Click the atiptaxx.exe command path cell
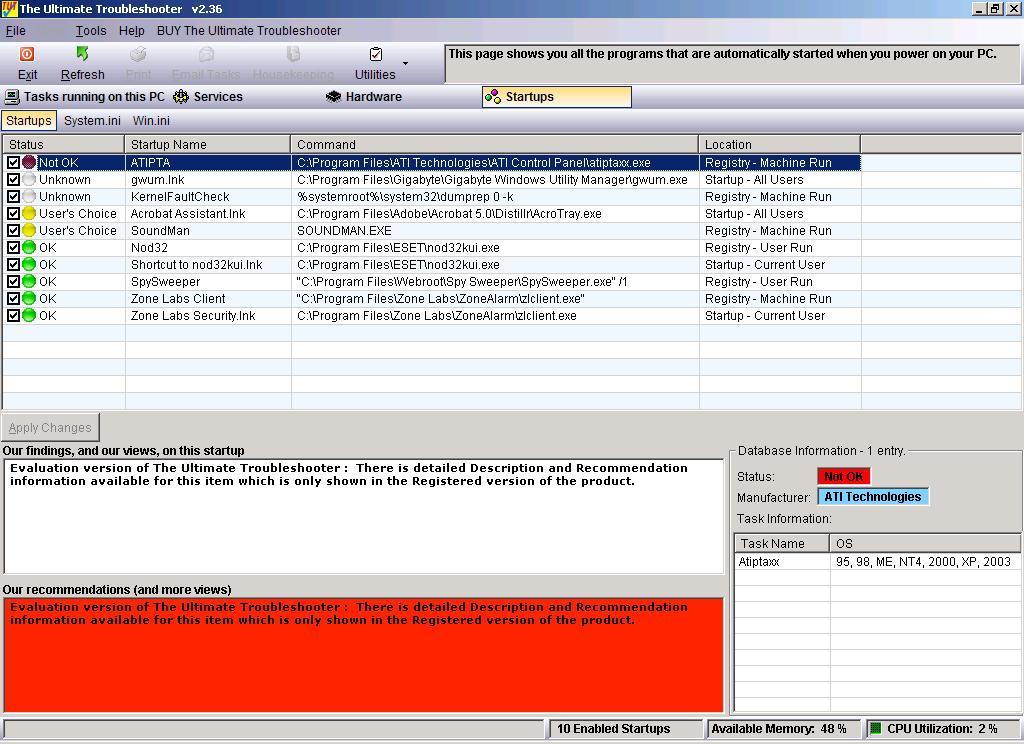This screenshot has height=744, width=1024. (x=495, y=162)
